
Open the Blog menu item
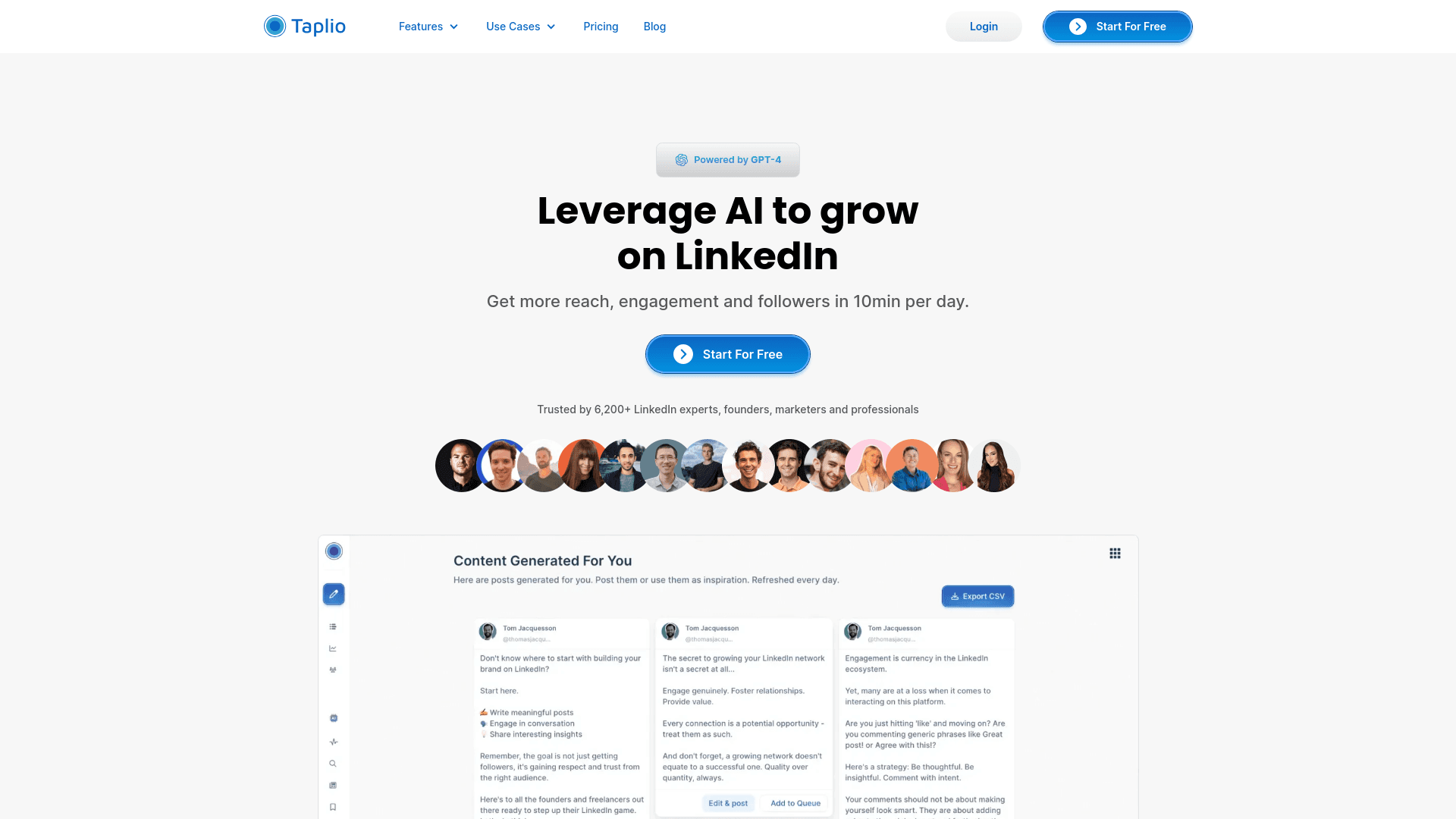[x=654, y=26]
